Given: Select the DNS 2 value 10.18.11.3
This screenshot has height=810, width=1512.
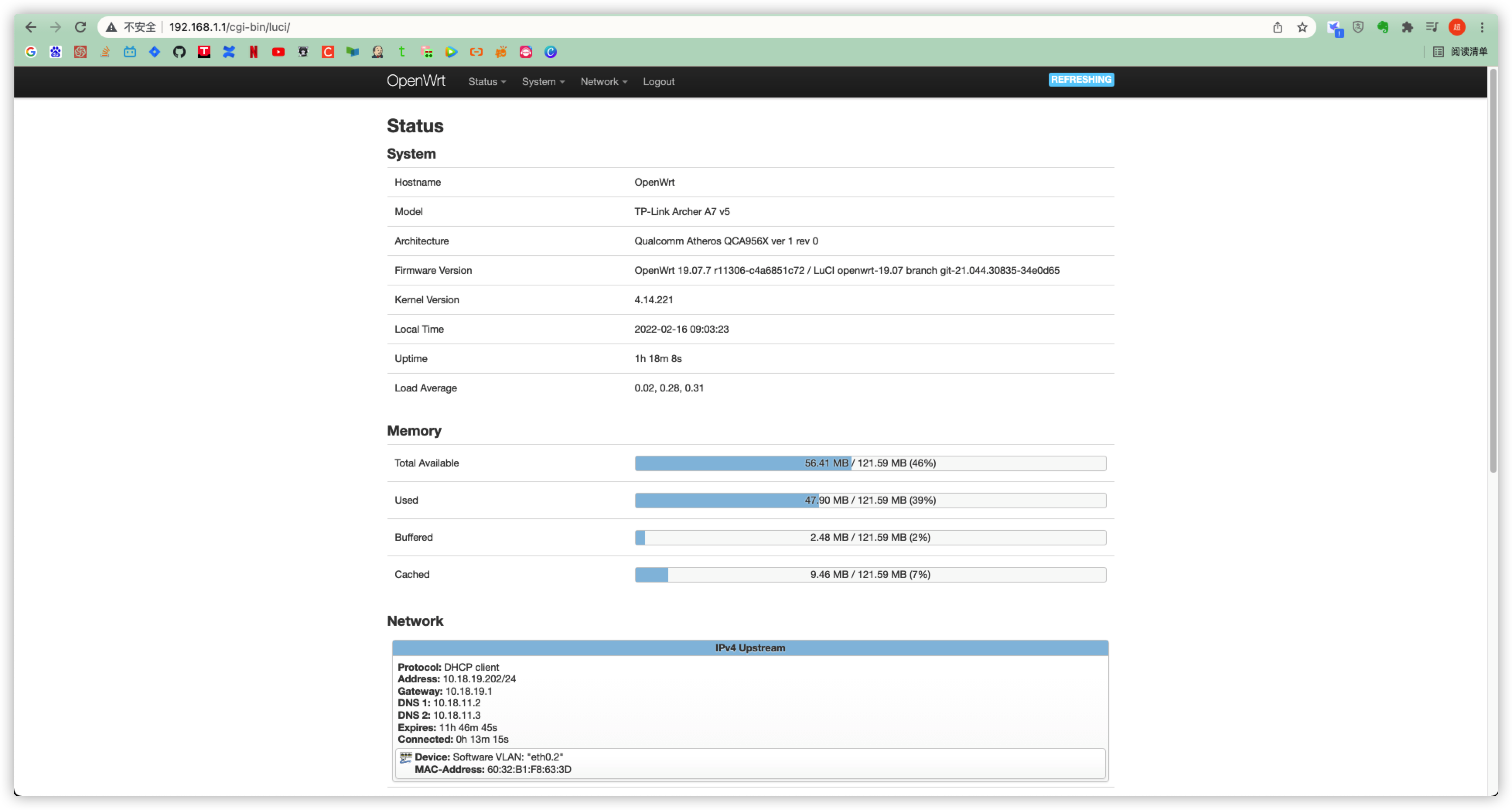Looking at the screenshot, I should [x=457, y=716].
